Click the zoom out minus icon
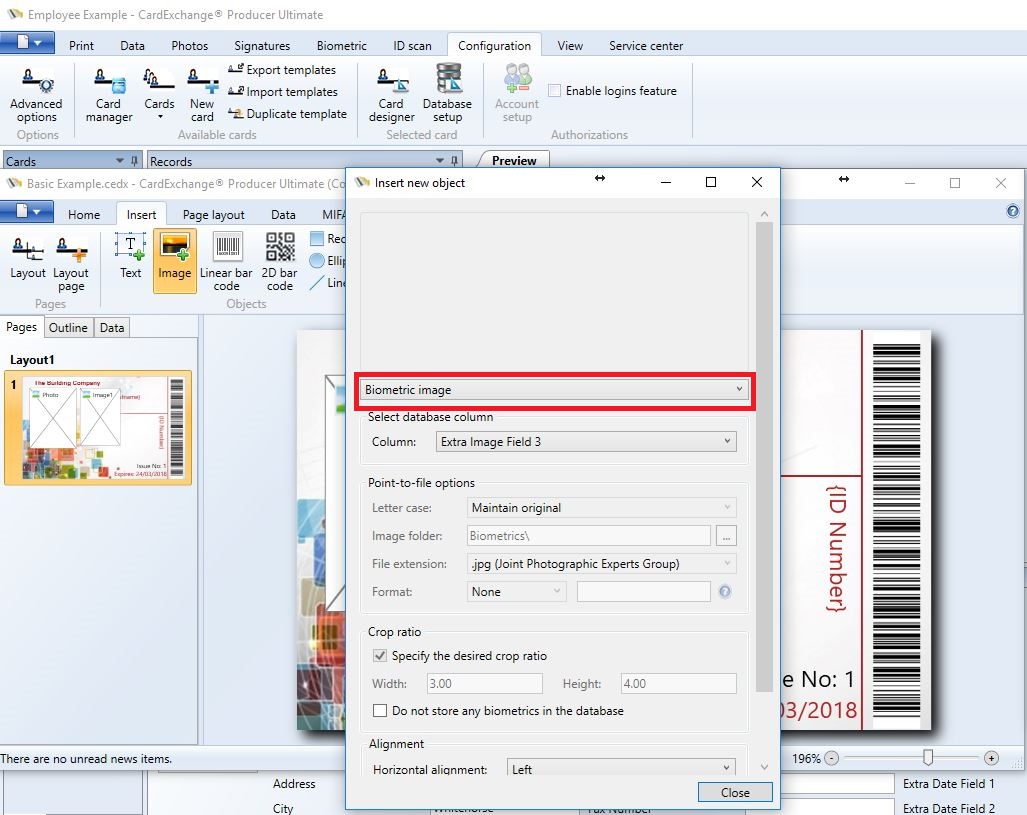Image resolution: width=1027 pixels, height=815 pixels. tap(831, 758)
